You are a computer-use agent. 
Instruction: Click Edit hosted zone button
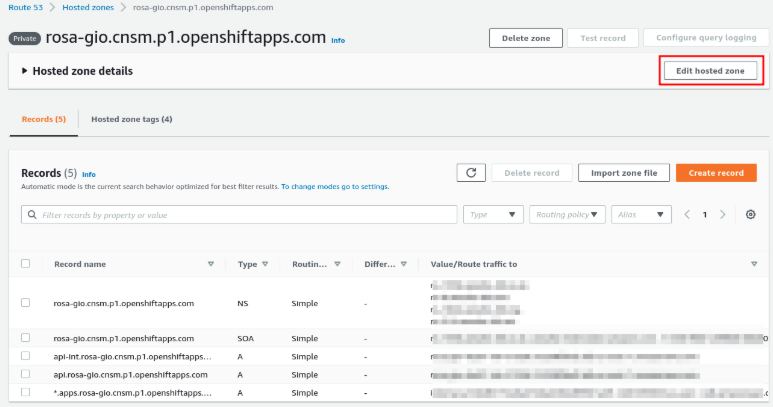coord(710,70)
